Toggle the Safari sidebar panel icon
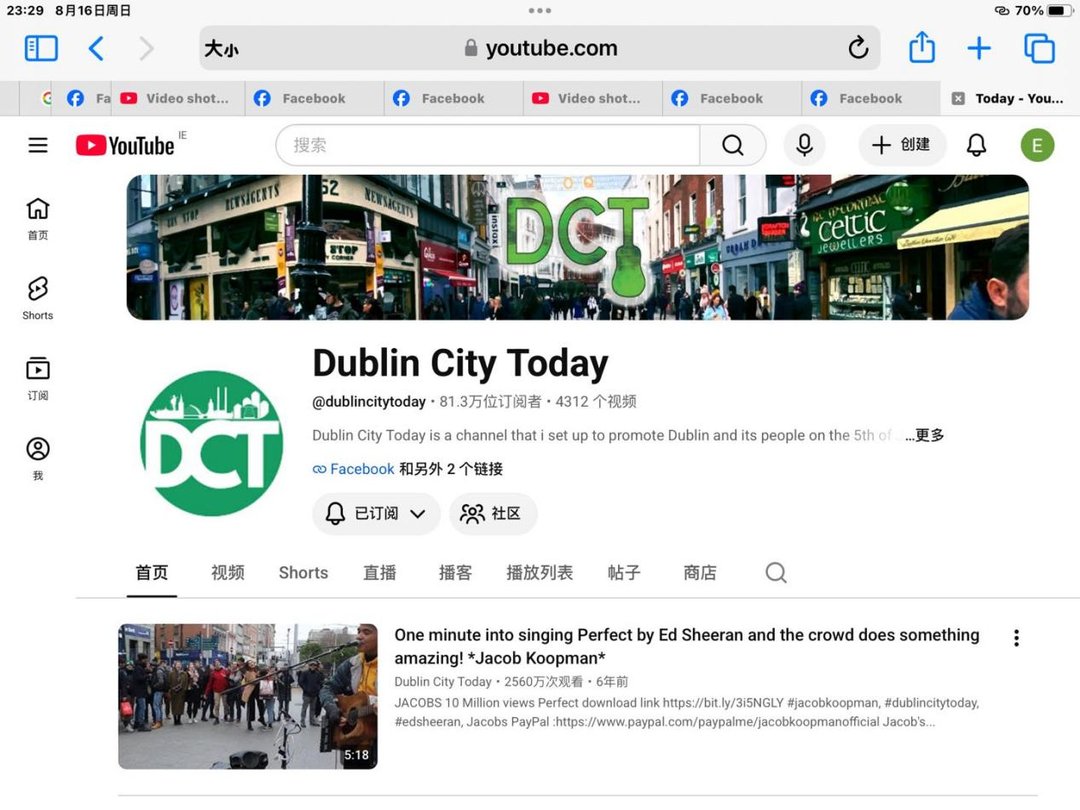 coord(41,48)
